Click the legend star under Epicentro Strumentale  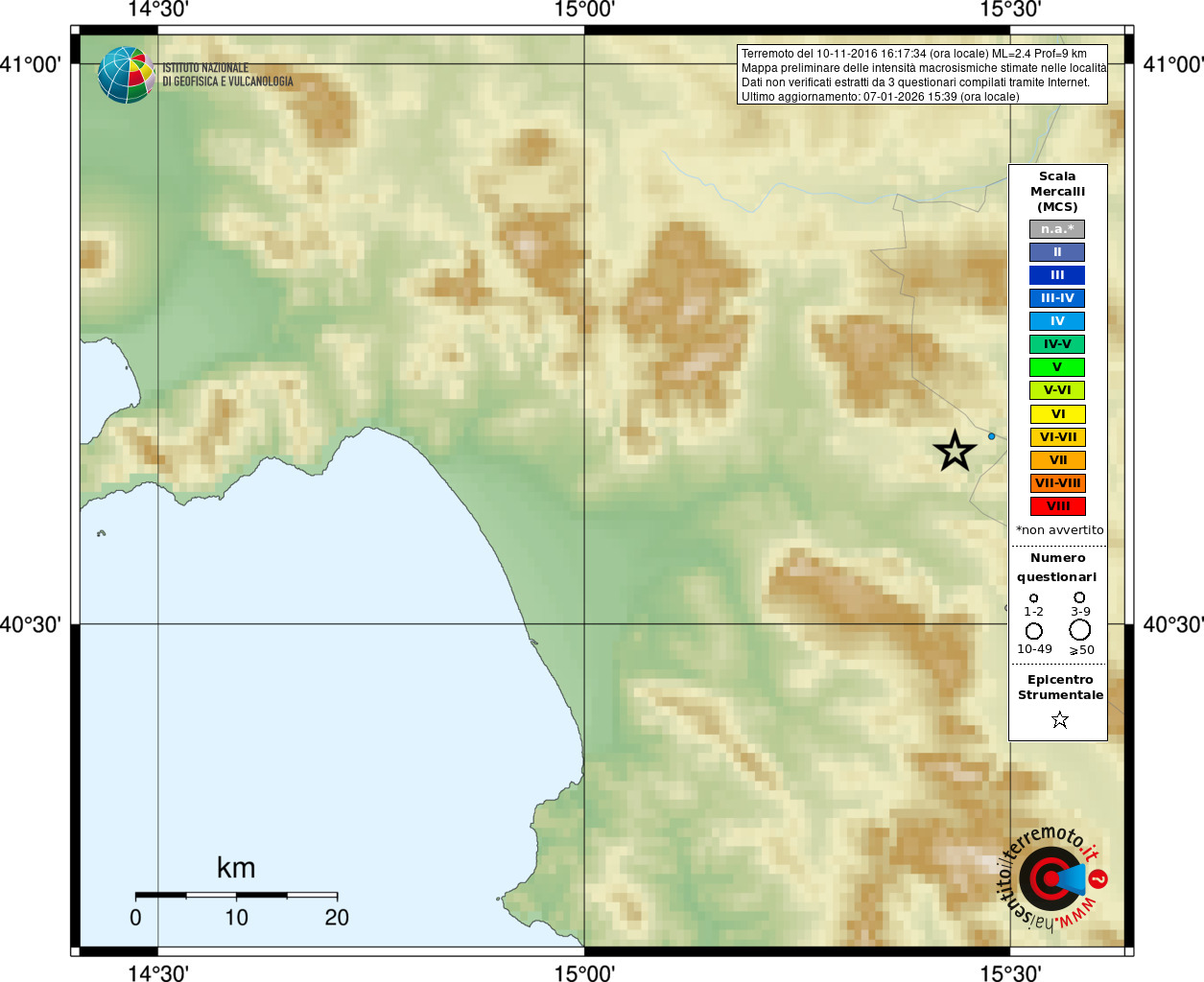pyautogui.click(x=1060, y=719)
